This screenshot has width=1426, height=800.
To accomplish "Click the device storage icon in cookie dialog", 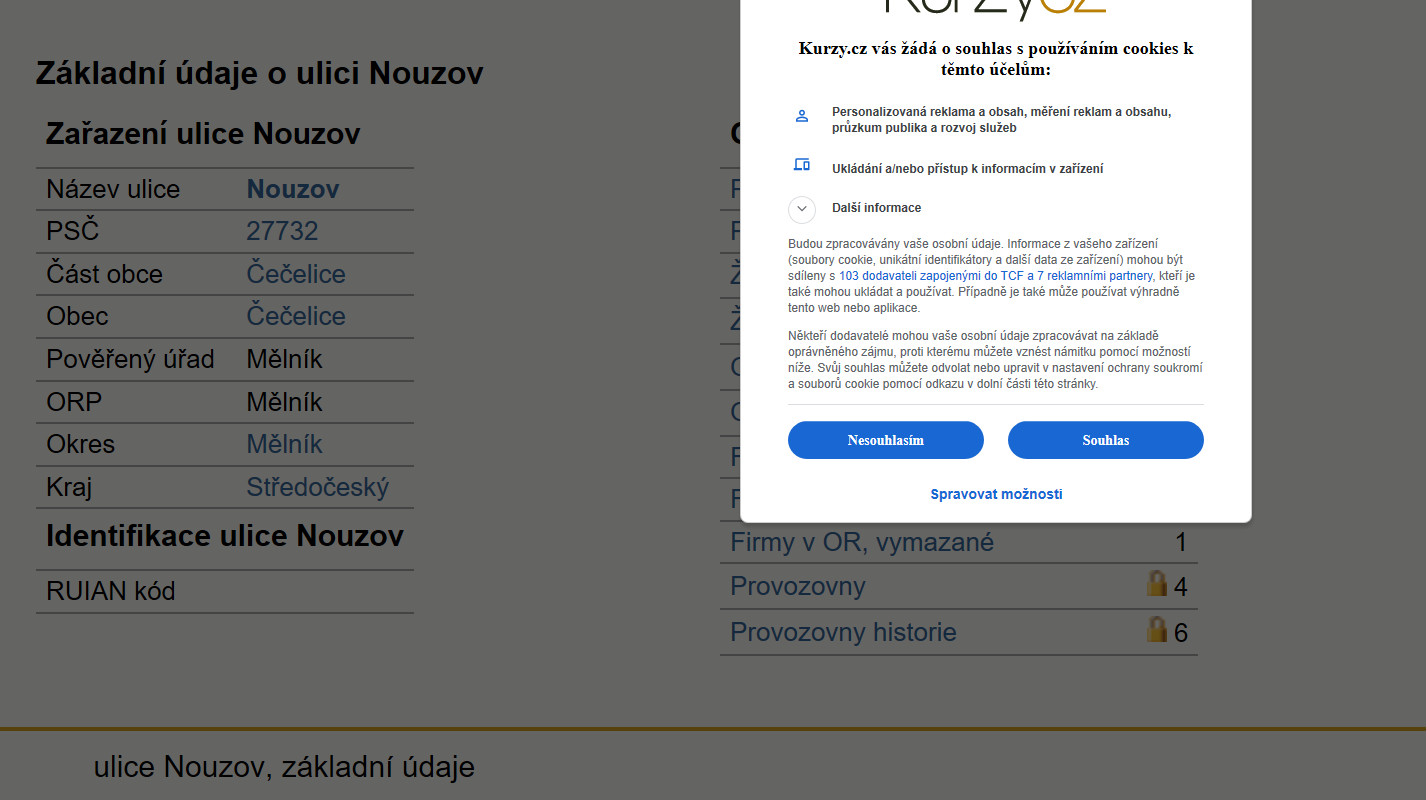I will [801, 165].
